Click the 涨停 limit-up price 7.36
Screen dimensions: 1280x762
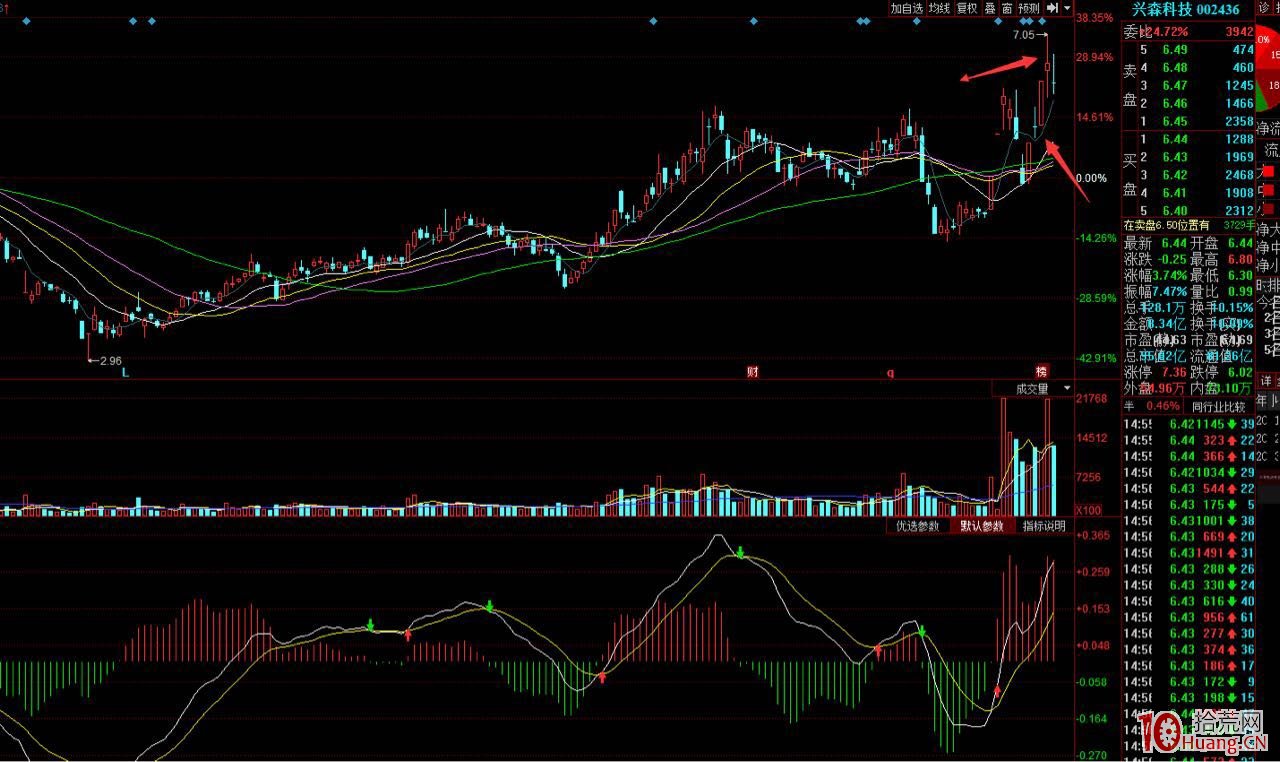pyautogui.click(x=1172, y=372)
